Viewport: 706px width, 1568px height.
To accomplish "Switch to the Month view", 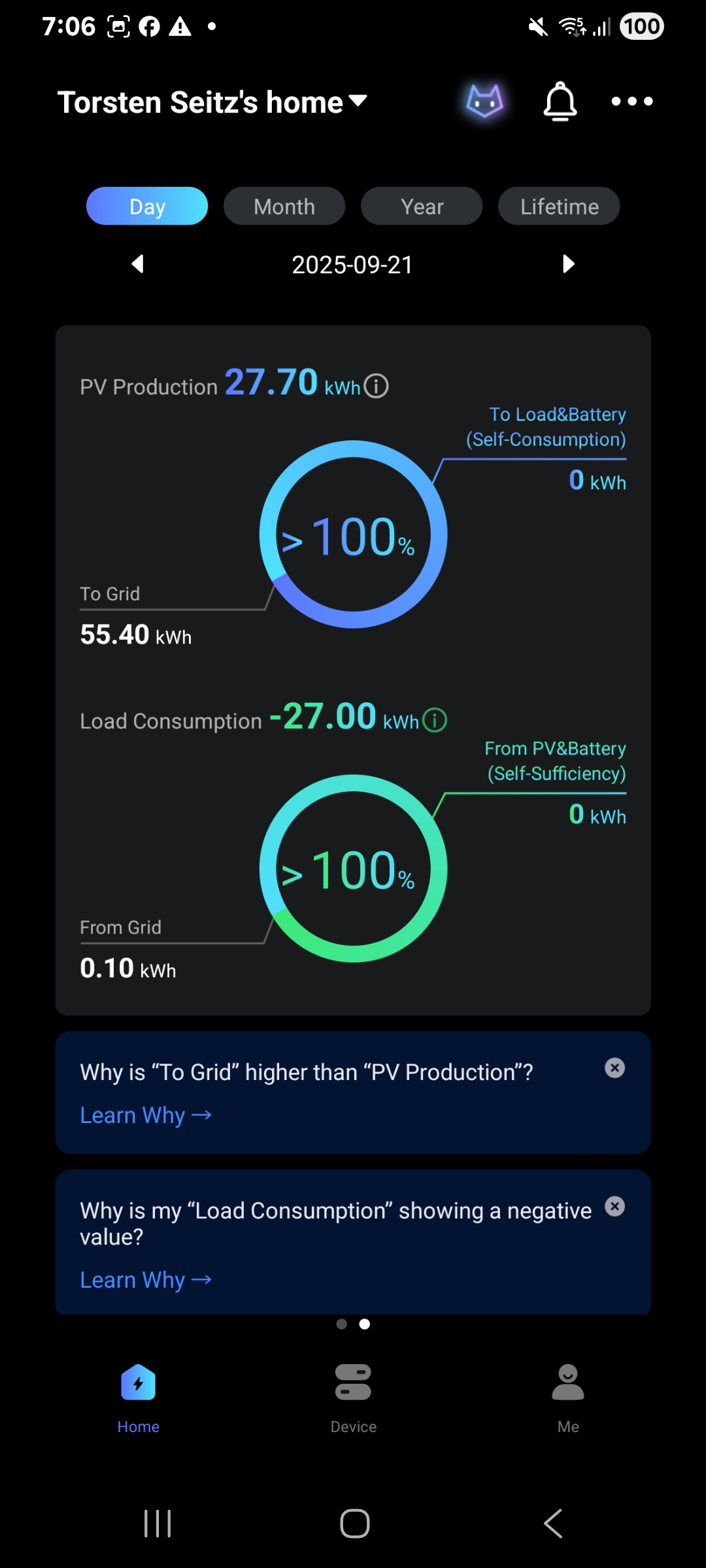I will pos(284,206).
